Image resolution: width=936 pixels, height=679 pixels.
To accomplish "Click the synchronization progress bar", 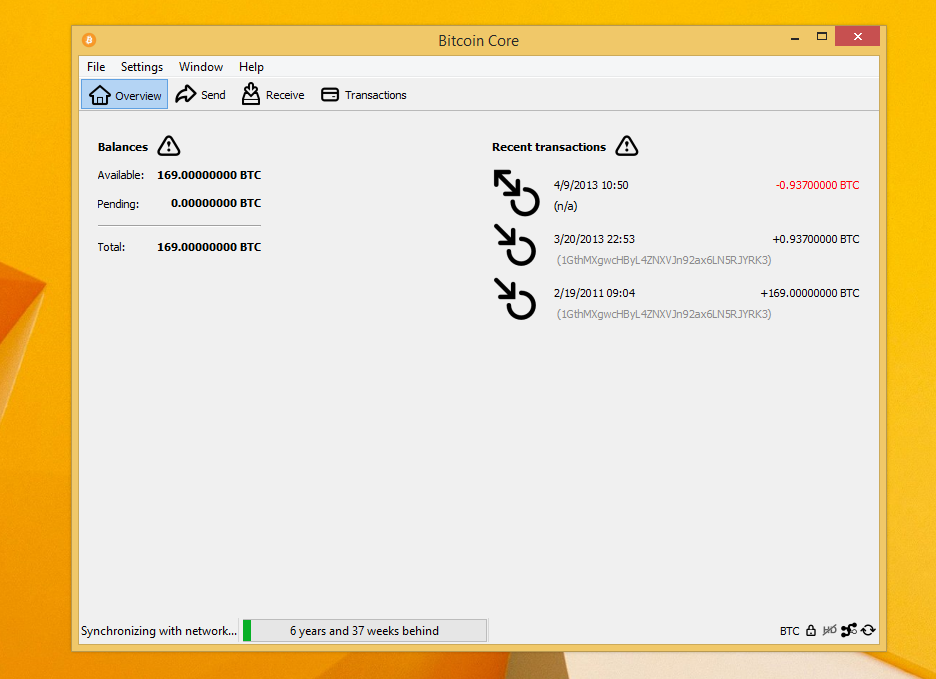I will 365,630.
